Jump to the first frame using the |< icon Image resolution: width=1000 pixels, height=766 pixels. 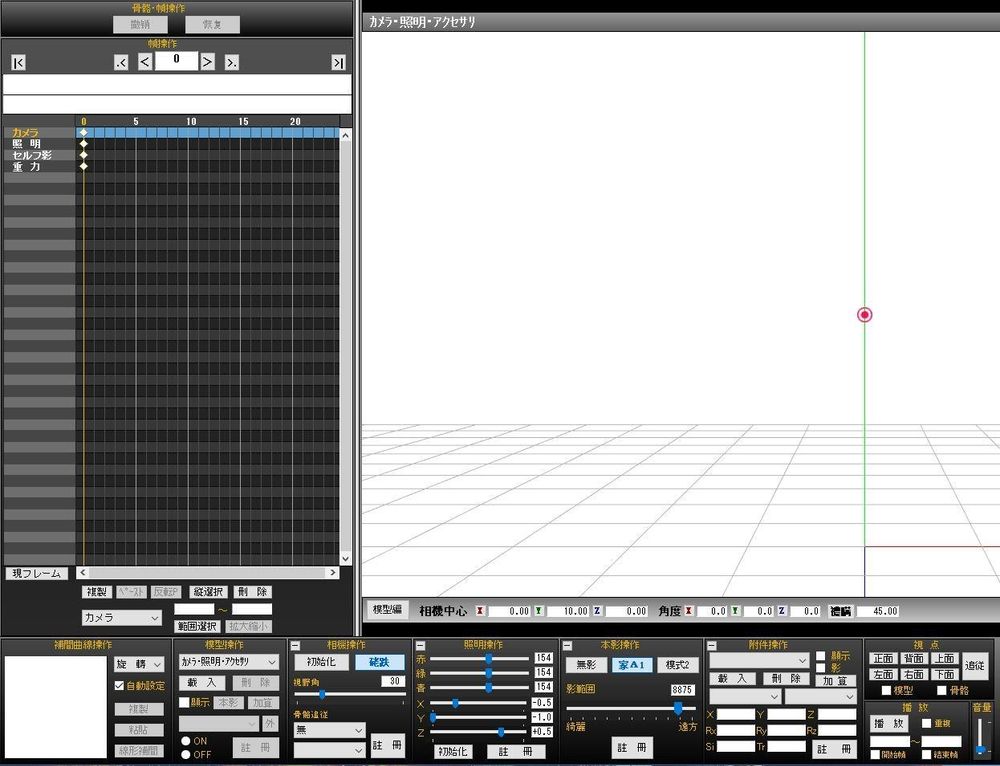click(18, 61)
